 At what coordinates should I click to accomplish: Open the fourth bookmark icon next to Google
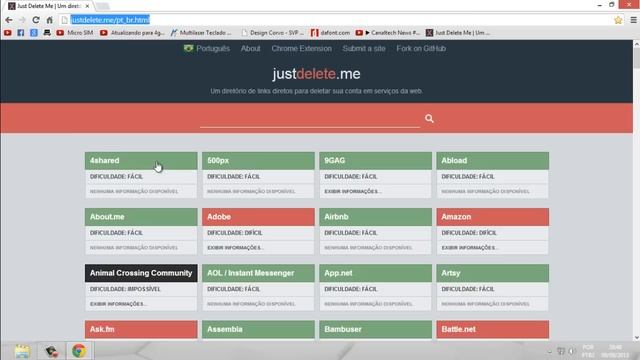pos(47,33)
